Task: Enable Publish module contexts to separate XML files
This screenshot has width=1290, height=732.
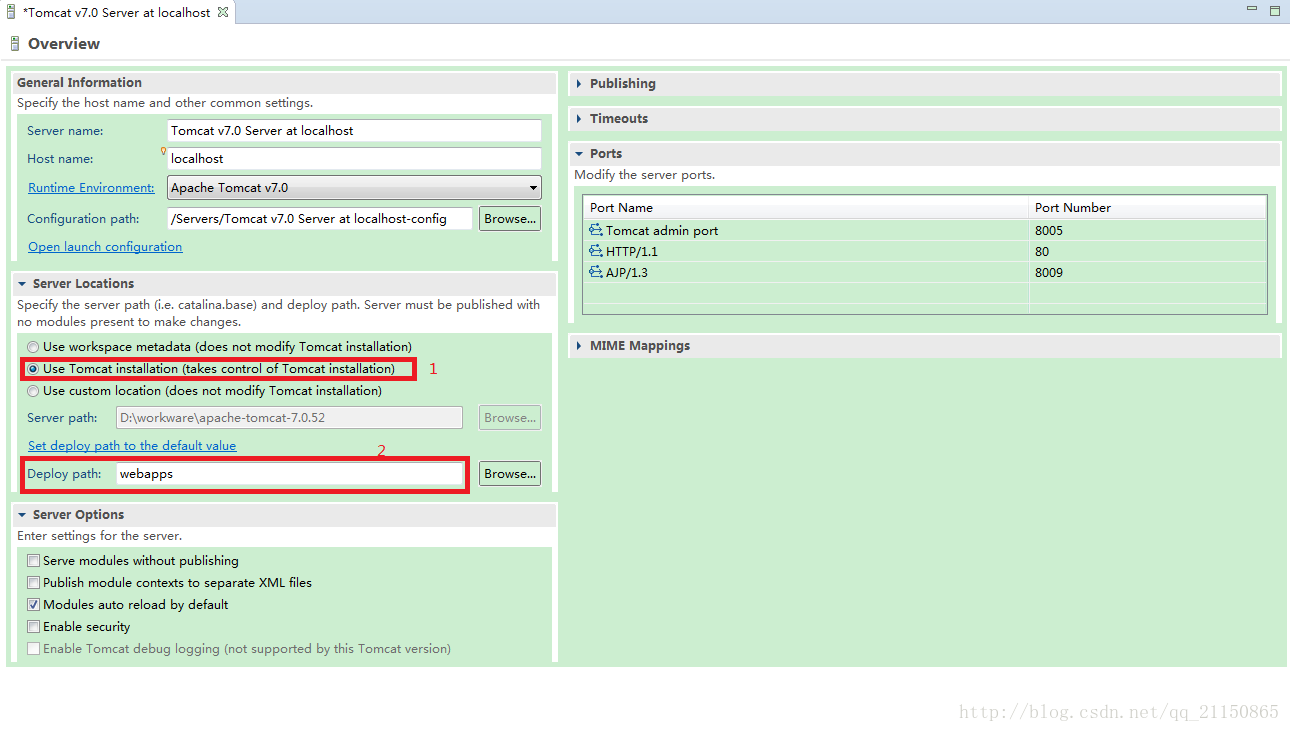Action: (x=34, y=583)
